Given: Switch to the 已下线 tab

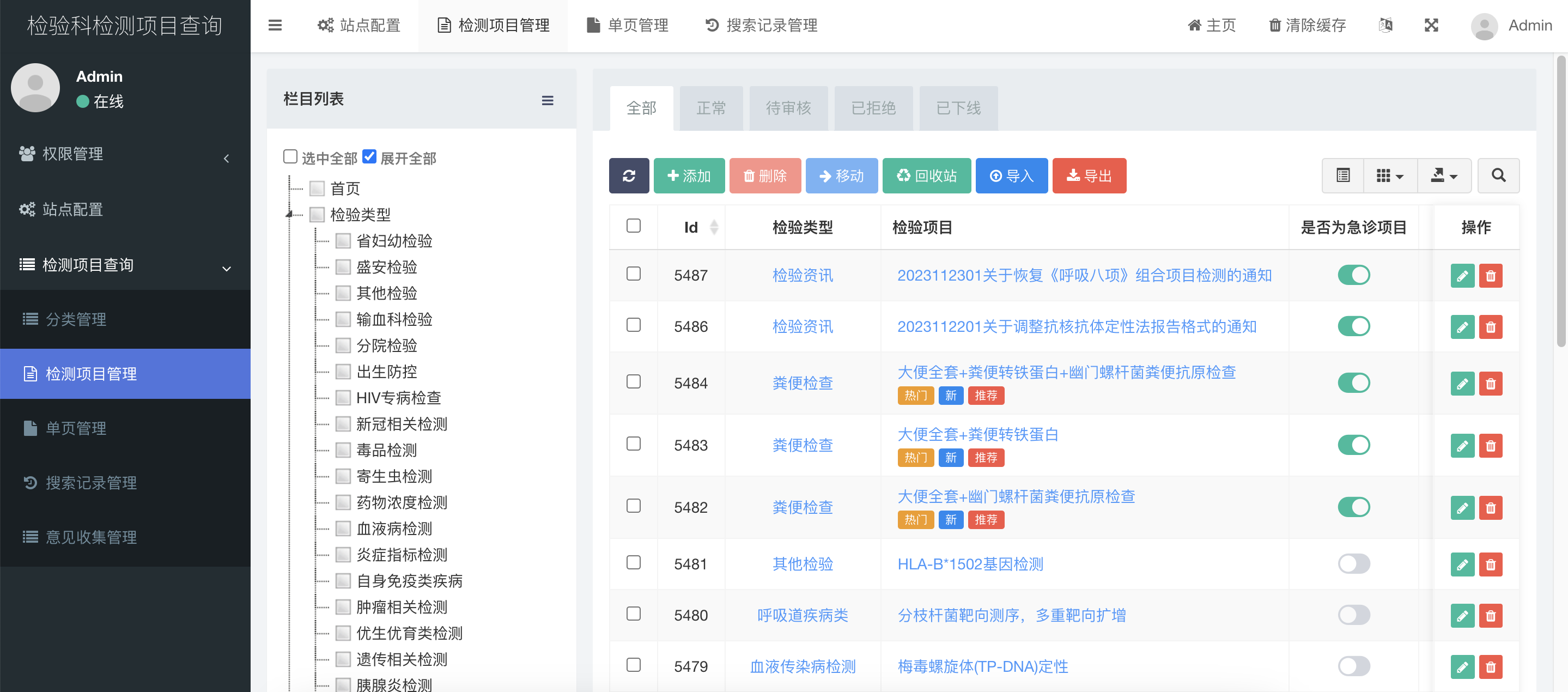Looking at the screenshot, I should (x=958, y=108).
